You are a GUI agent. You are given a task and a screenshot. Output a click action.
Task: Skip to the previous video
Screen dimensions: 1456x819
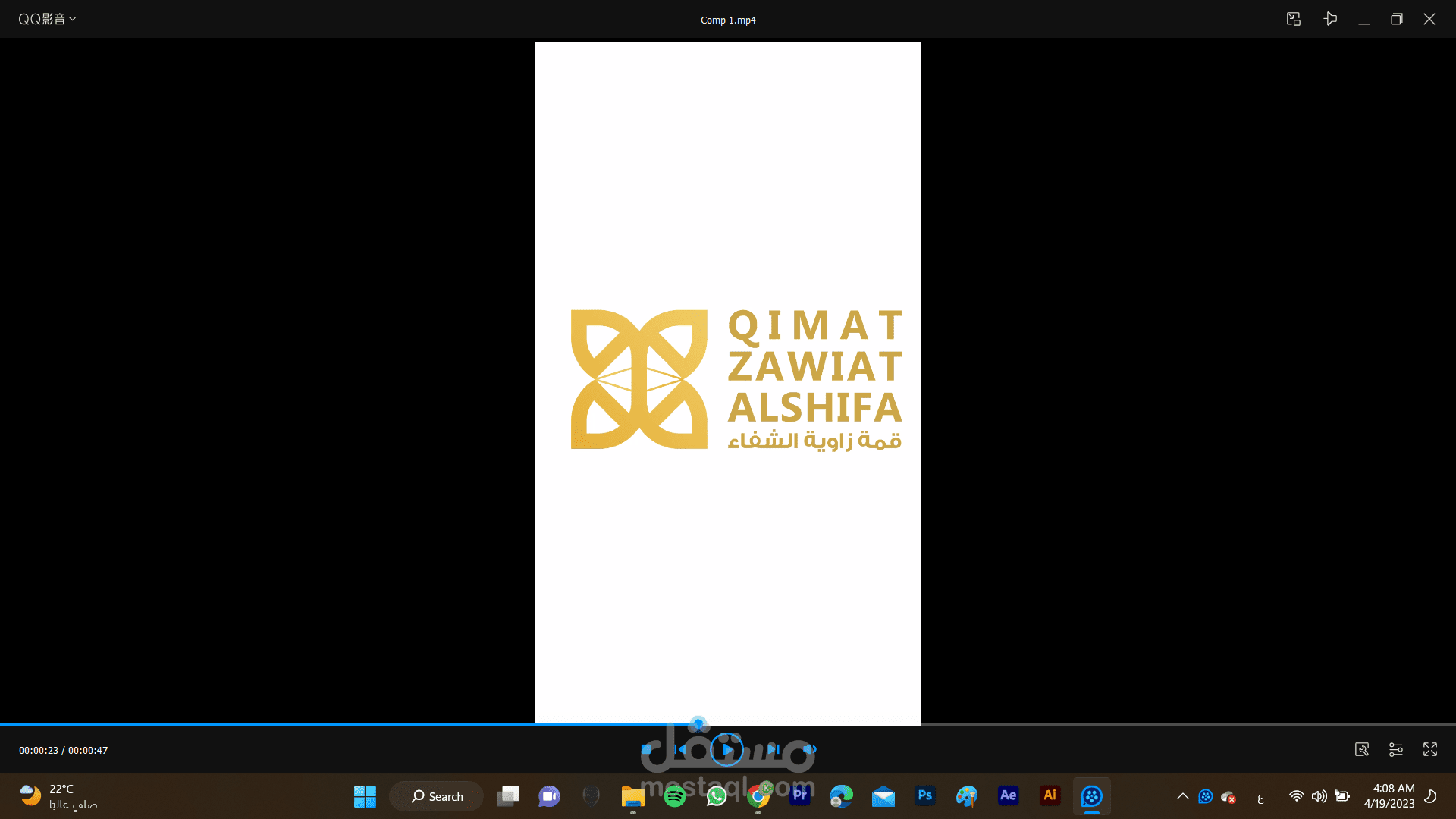click(x=680, y=749)
